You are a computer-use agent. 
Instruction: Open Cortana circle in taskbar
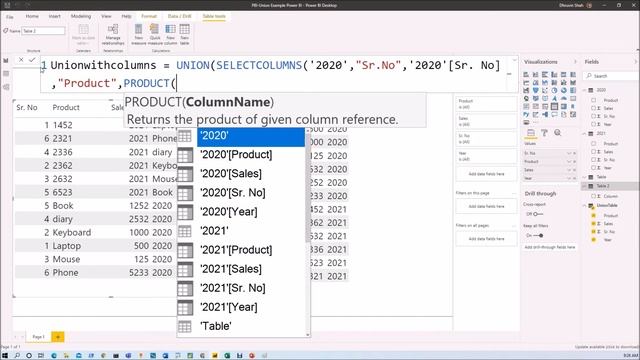pyautogui.click(x=29, y=356)
